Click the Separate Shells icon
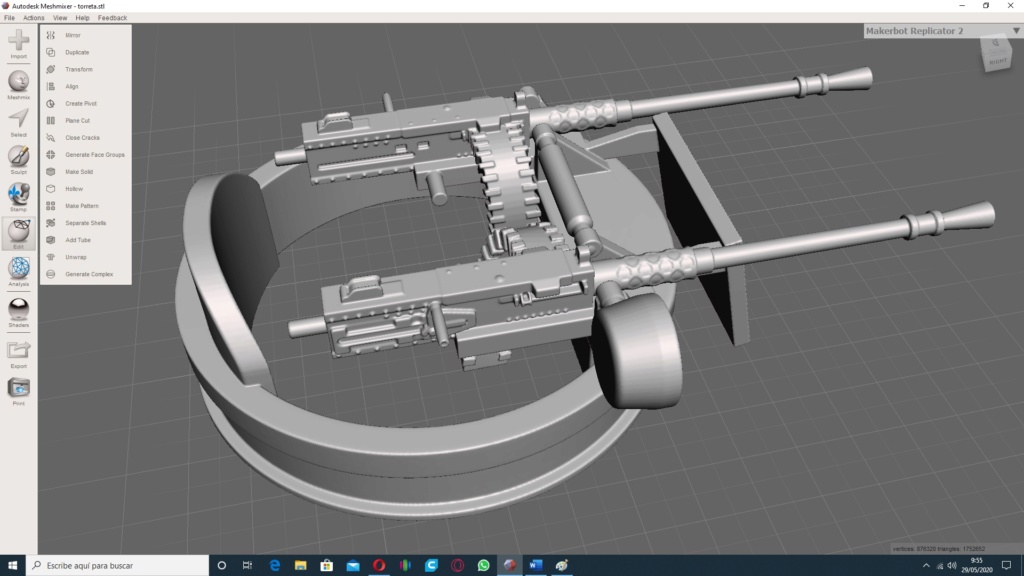This screenshot has width=1024, height=576. [x=51, y=223]
